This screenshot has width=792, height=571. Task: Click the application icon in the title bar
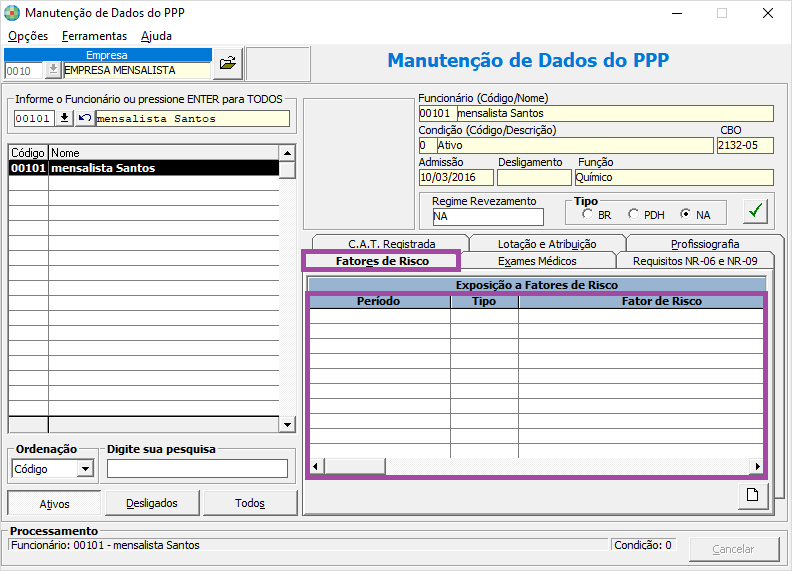click(12, 13)
